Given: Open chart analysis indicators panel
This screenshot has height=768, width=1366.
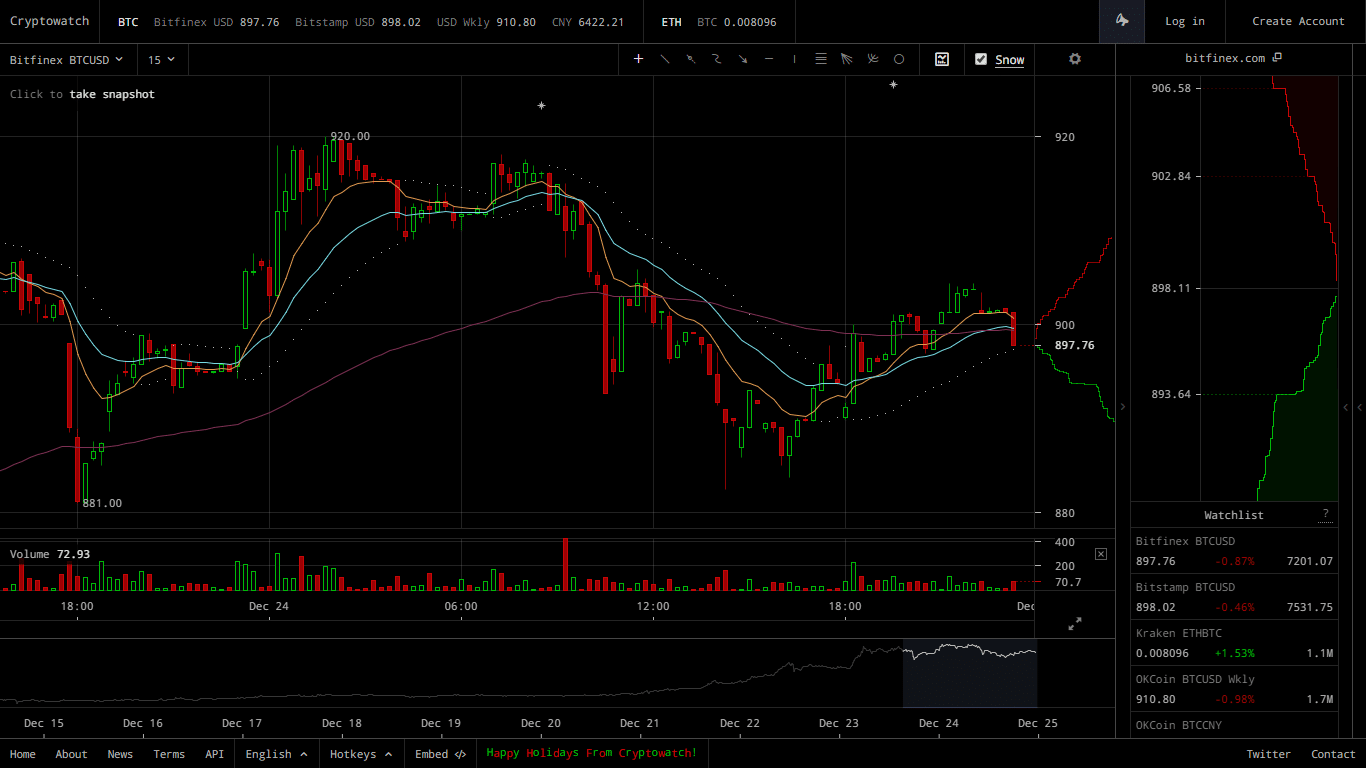Looking at the screenshot, I should (x=942, y=59).
